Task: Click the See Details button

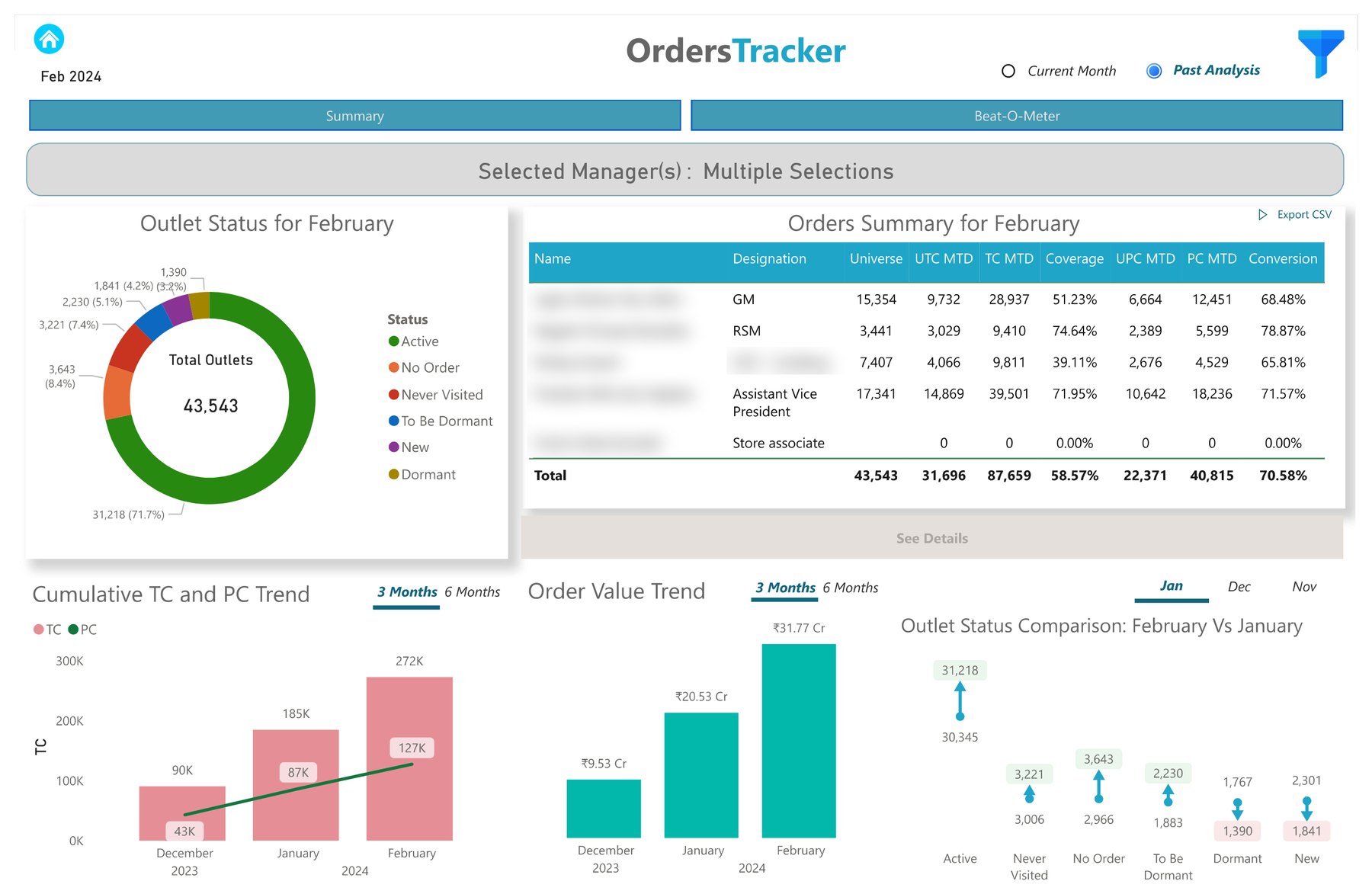Action: tap(931, 538)
